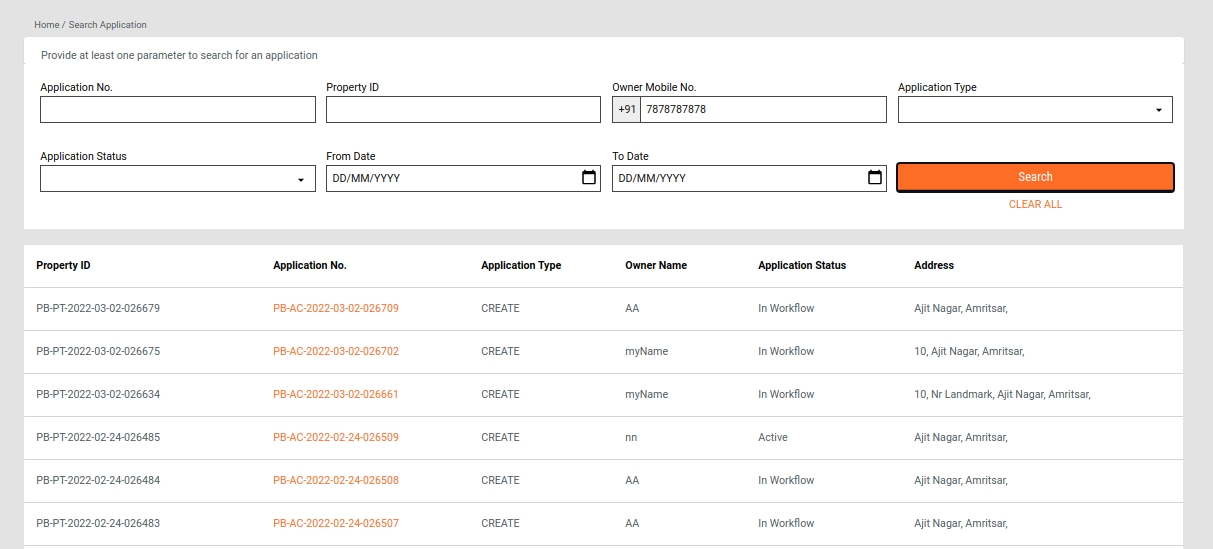Screen dimensions: 1213x549
Task: Expand the Application Status dropdown
Action: point(177,179)
